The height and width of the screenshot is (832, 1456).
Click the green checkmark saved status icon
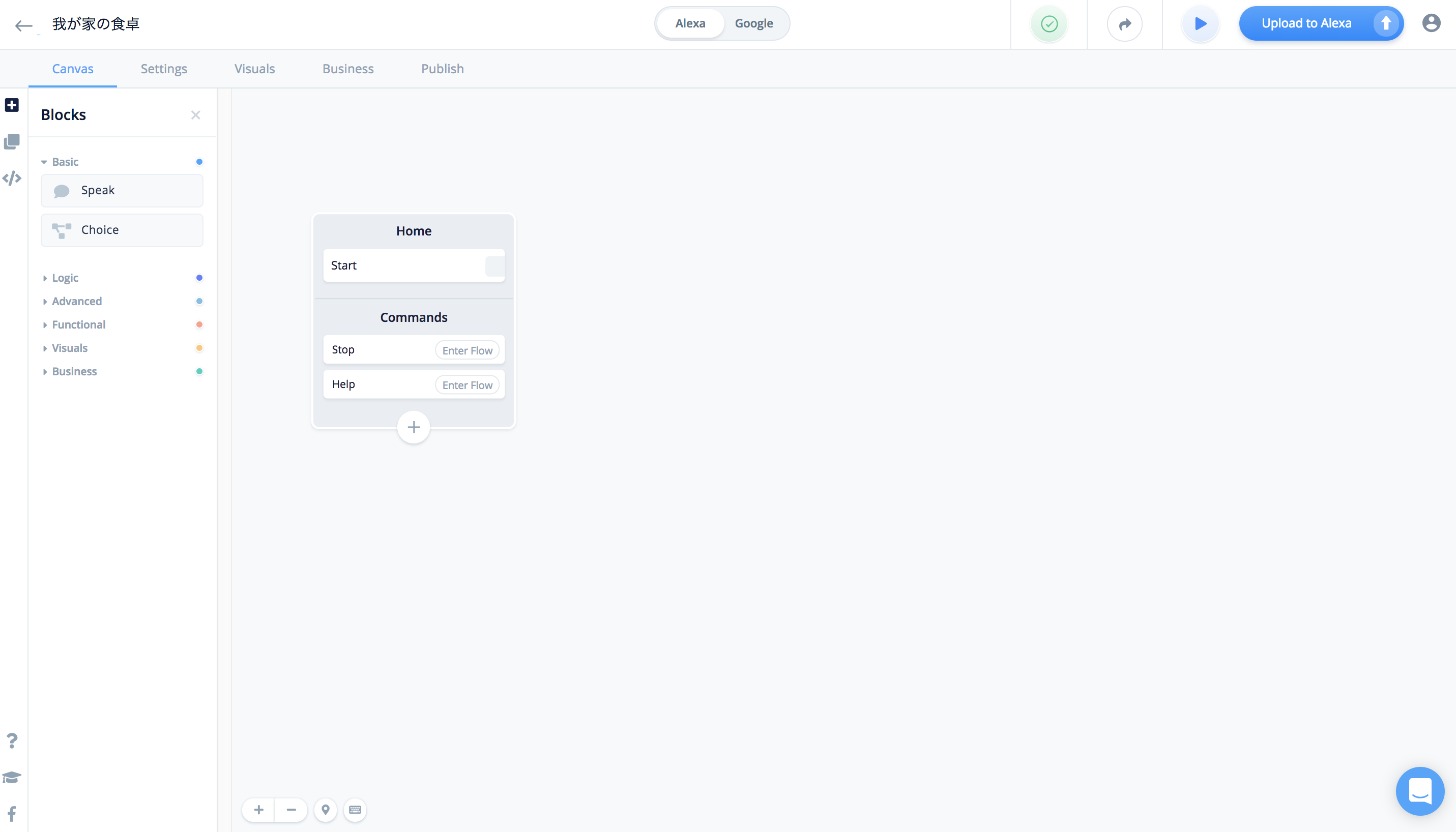(x=1049, y=24)
